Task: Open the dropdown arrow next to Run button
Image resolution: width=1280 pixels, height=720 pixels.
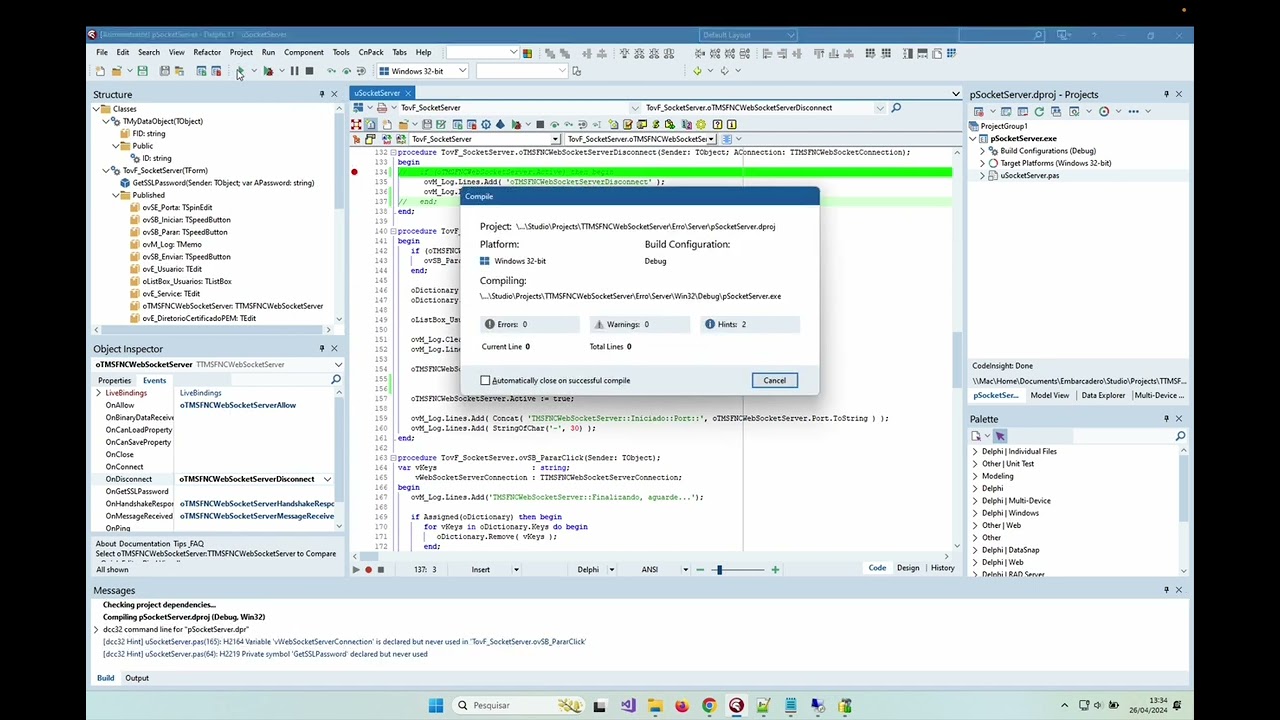Action: [x=253, y=71]
